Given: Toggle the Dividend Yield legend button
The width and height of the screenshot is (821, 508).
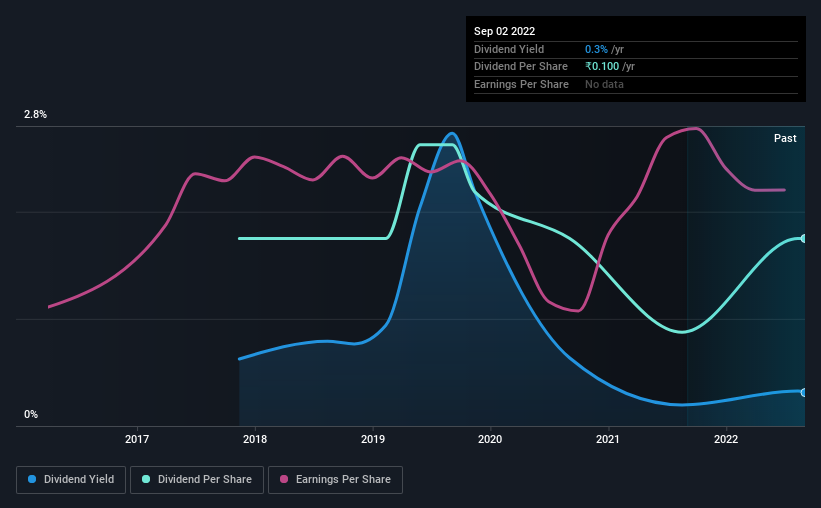Looking at the screenshot, I should tap(71, 480).
